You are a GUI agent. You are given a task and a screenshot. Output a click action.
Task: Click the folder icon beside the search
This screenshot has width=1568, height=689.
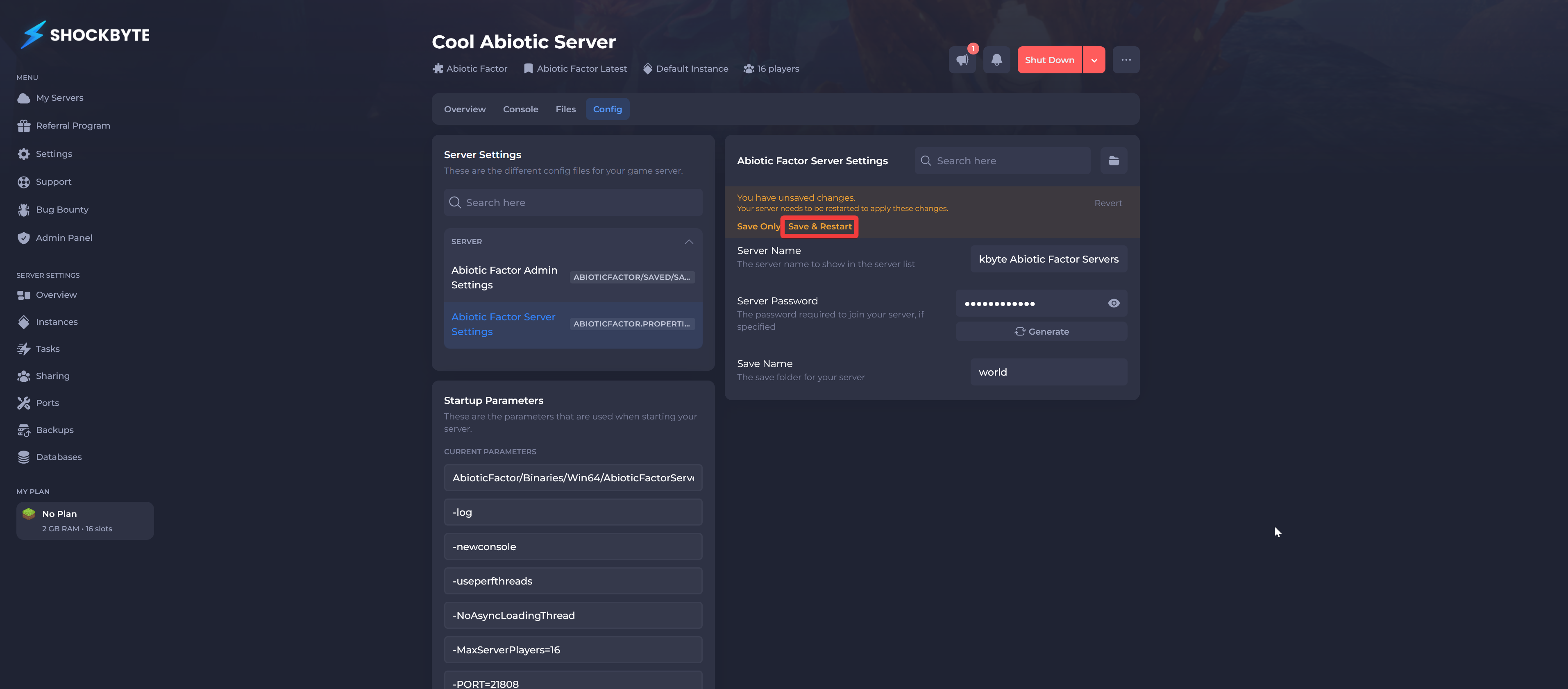tap(1114, 161)
